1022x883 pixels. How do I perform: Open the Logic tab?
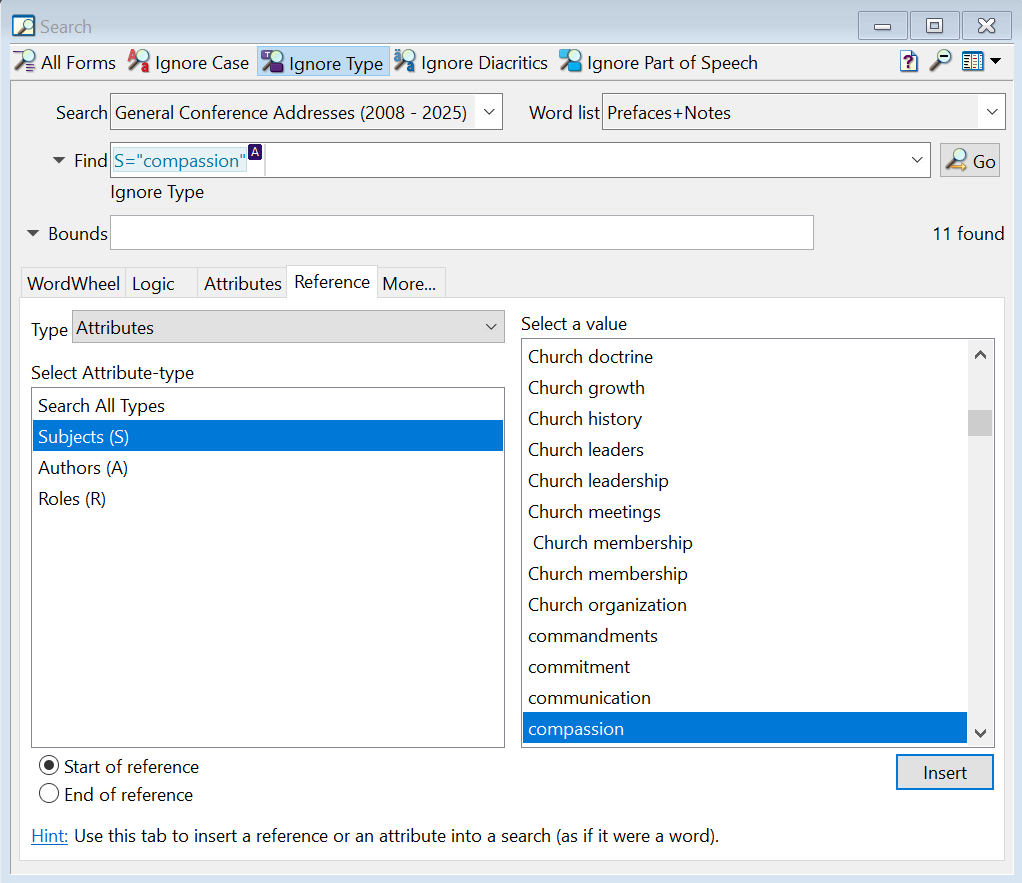153,283
